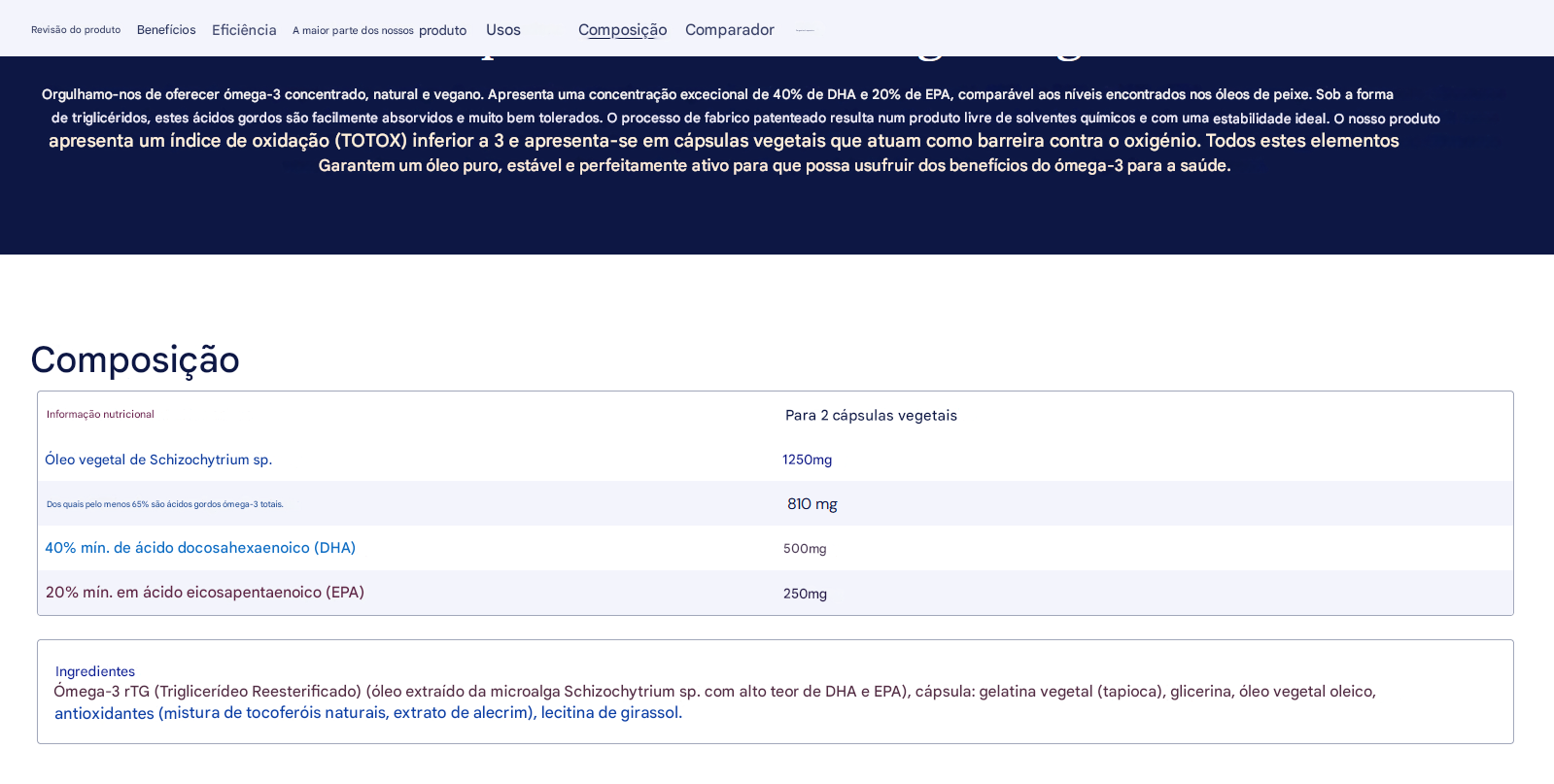Go to the Benefícios nav section
The height and width of the screenshot is (784, 1554).
pyautogui.click(x=166, y=30)
